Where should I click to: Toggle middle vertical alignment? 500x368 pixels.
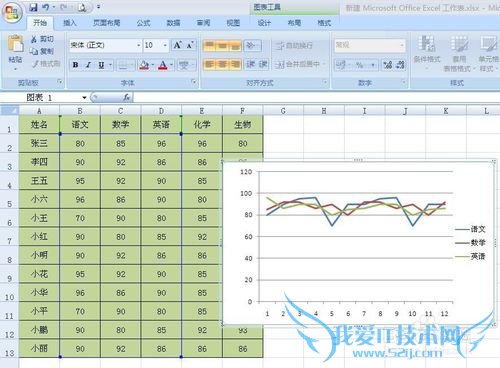tap(222, 45)
